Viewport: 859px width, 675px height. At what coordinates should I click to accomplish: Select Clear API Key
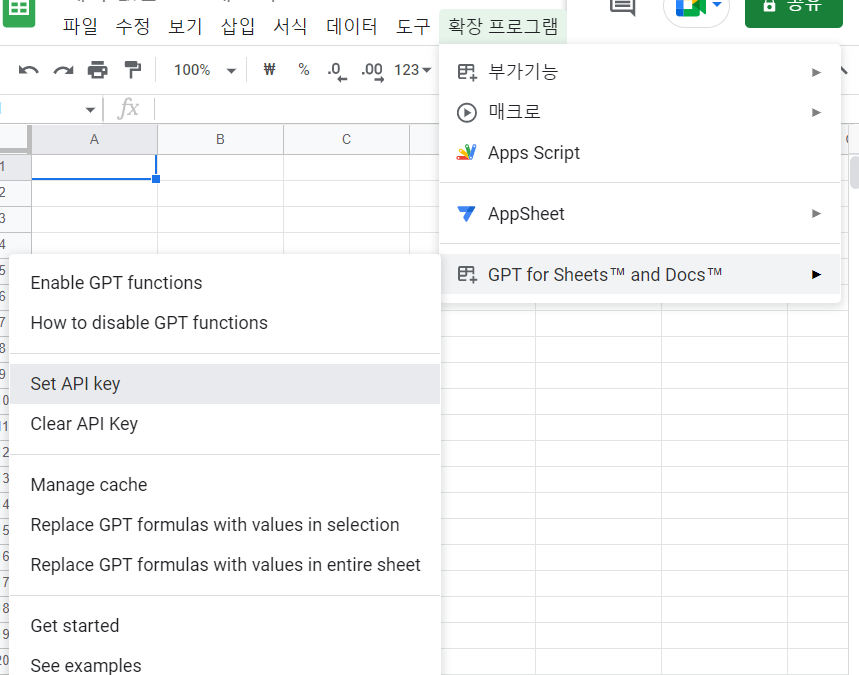225,424
